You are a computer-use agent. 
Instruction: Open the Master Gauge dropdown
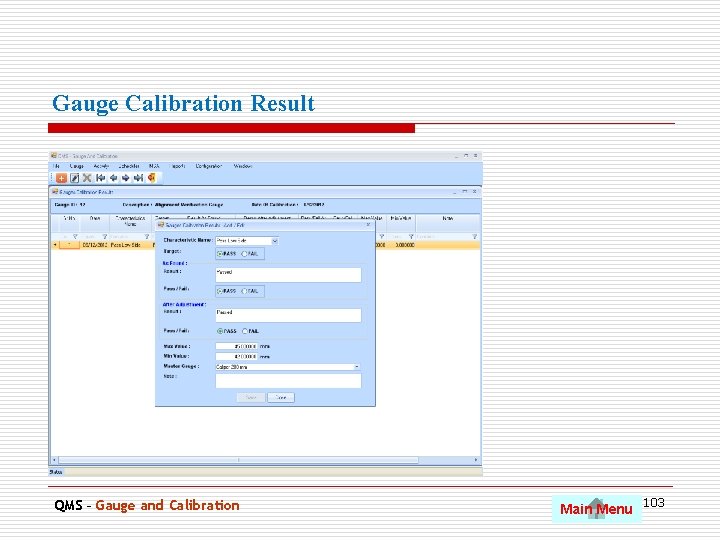[x=357, y=367]
